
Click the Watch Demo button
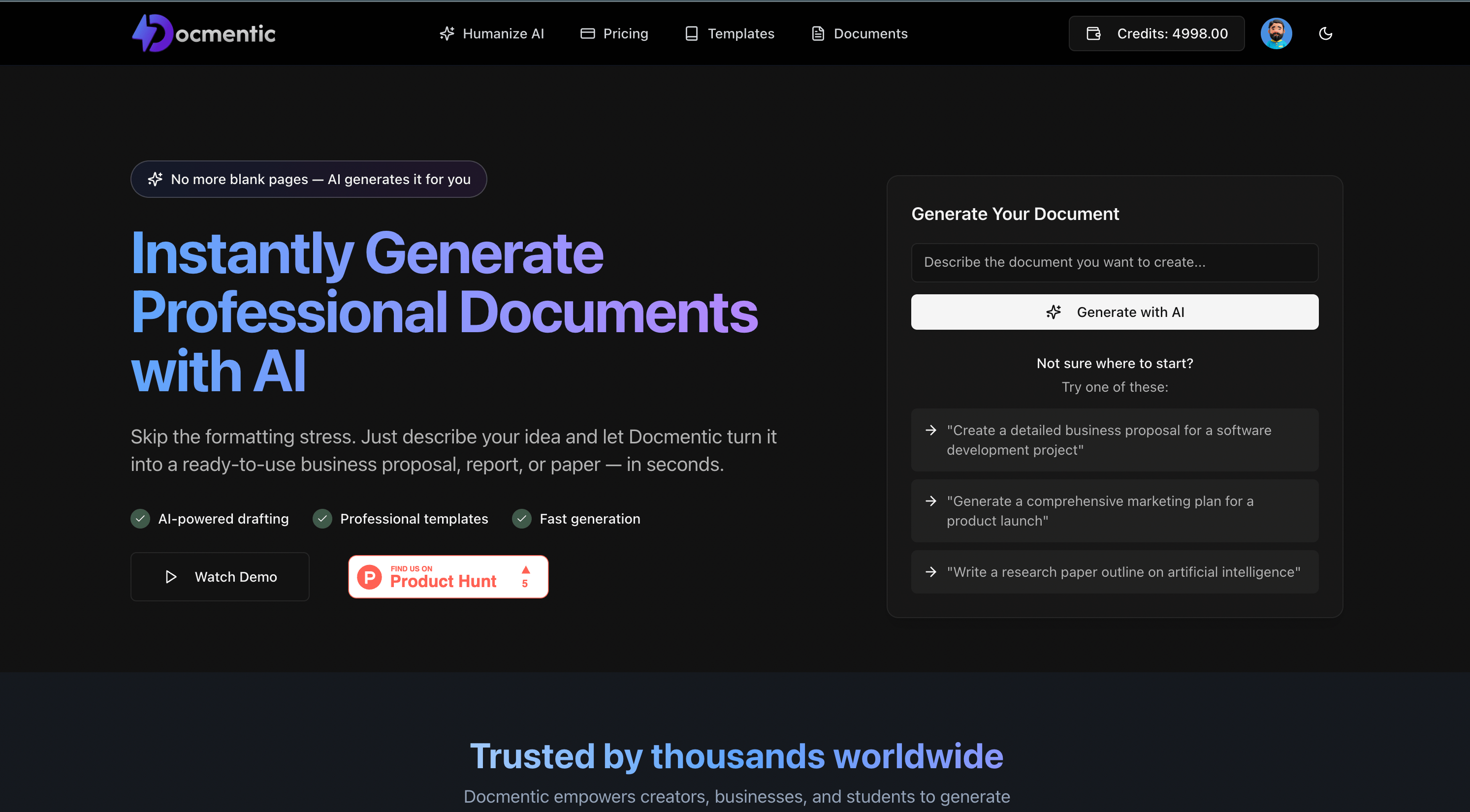[220, 576]
